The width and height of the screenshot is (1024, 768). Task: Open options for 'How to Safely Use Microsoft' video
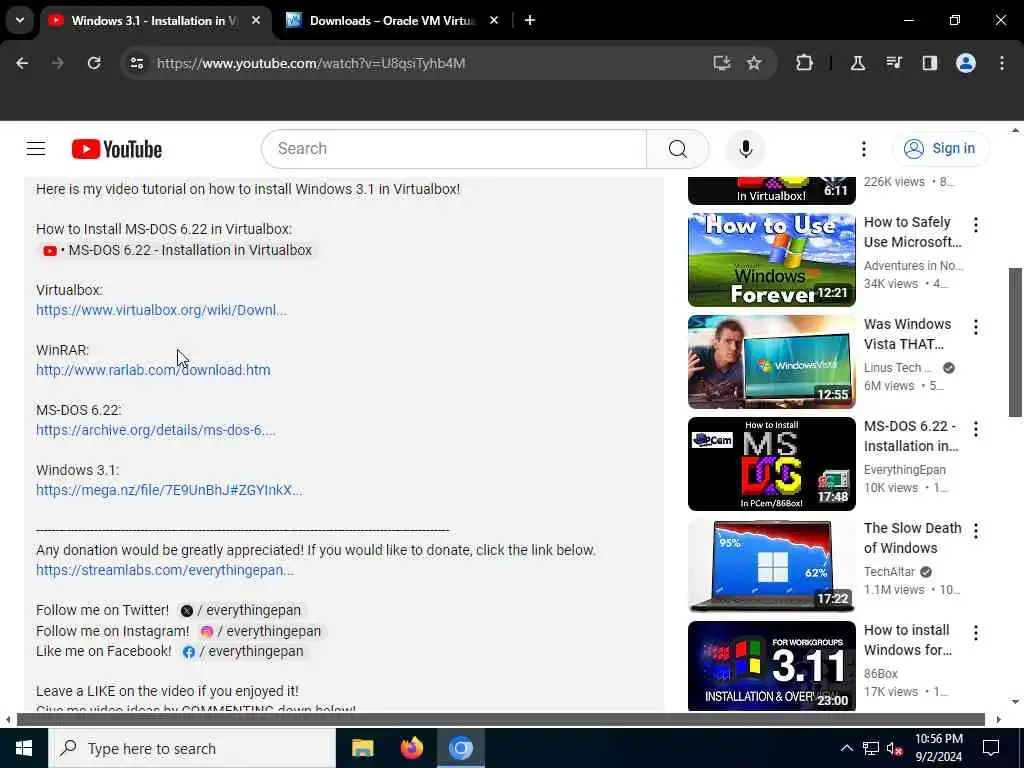(x=976, y=225)
